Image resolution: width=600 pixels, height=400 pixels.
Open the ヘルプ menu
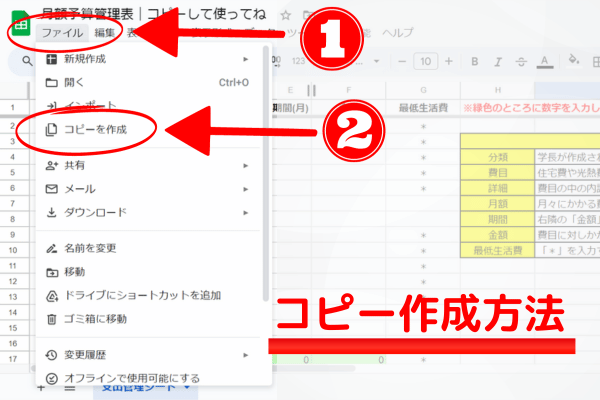pyautogui.click(x=398, y=33)
